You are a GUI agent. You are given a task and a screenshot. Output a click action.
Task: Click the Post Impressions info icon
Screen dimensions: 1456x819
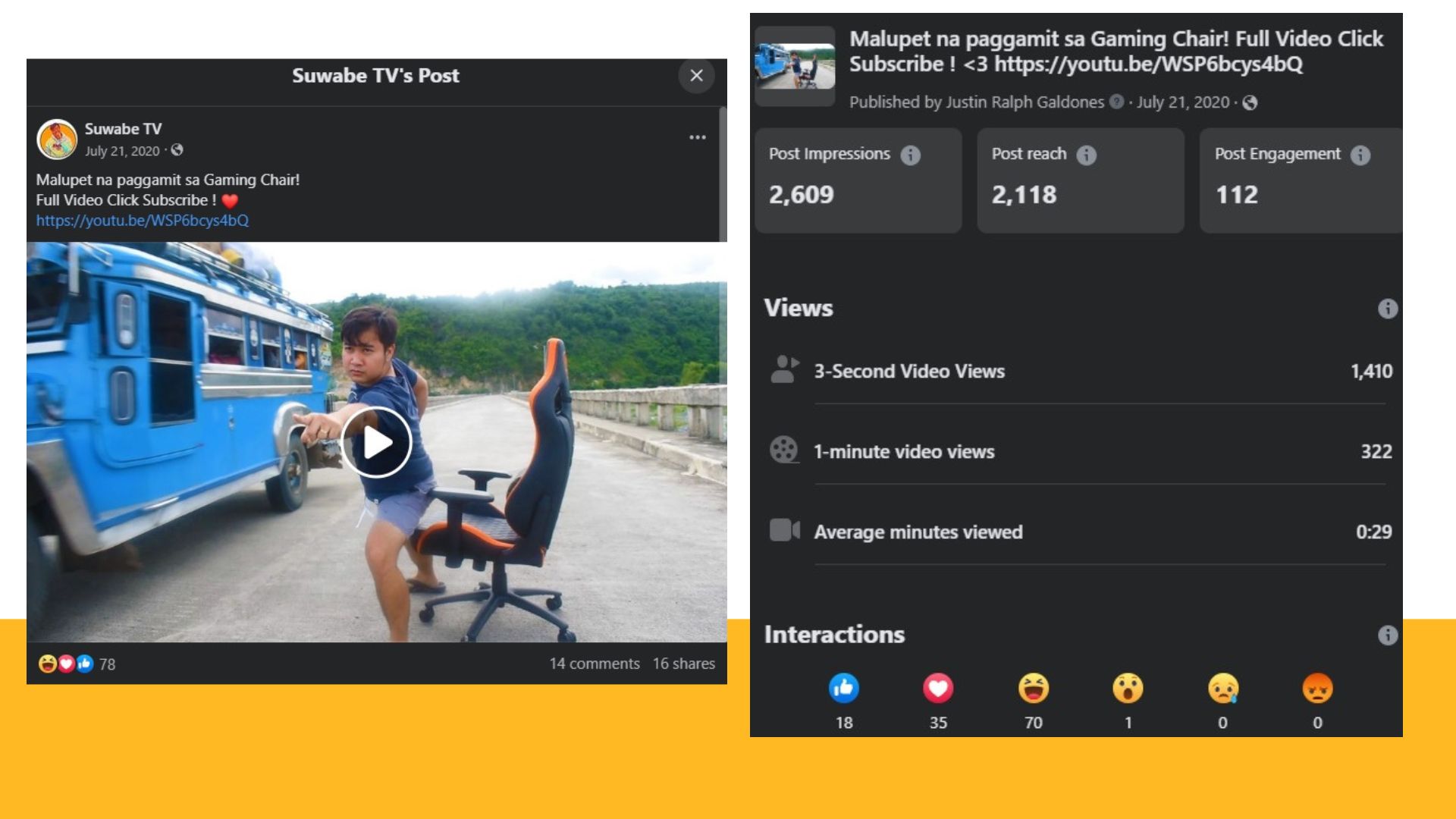910,155
